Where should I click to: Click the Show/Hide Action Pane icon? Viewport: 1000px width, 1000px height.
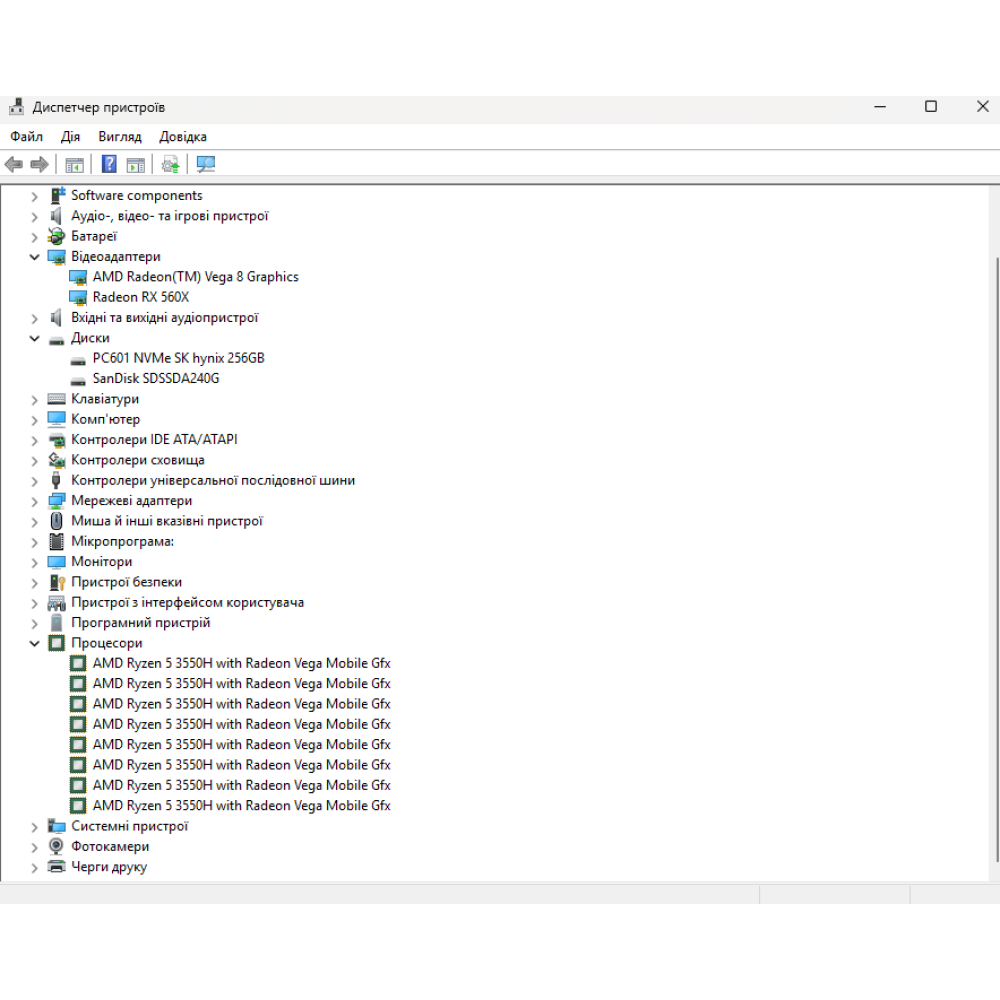pos(135,164)
